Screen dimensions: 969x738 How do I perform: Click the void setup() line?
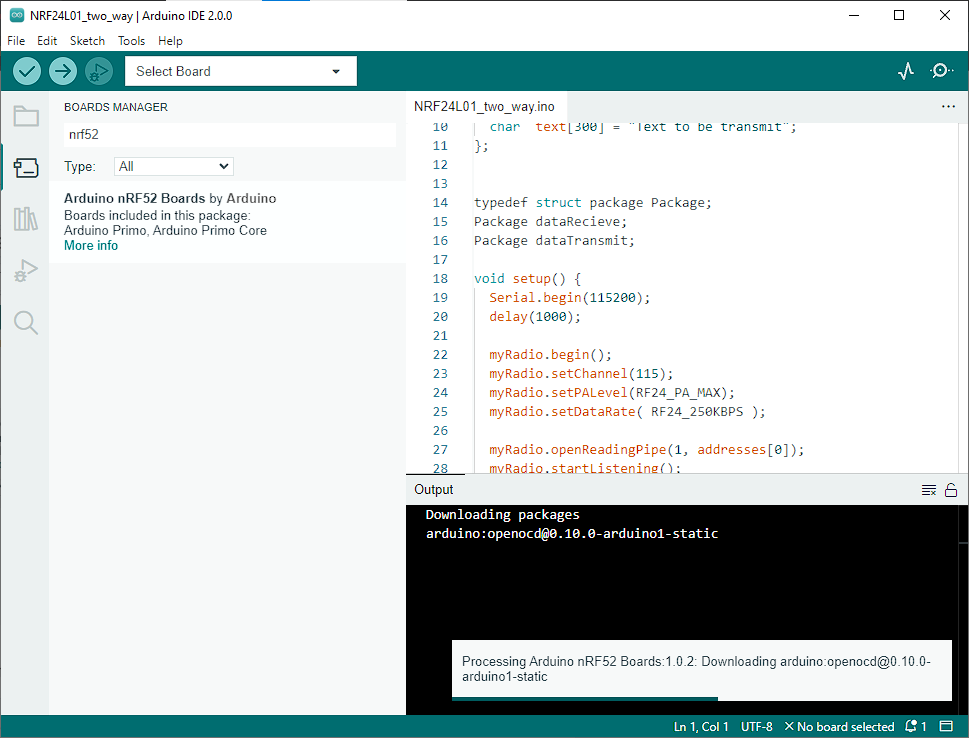pyautogui.click(x=527, y=278)
